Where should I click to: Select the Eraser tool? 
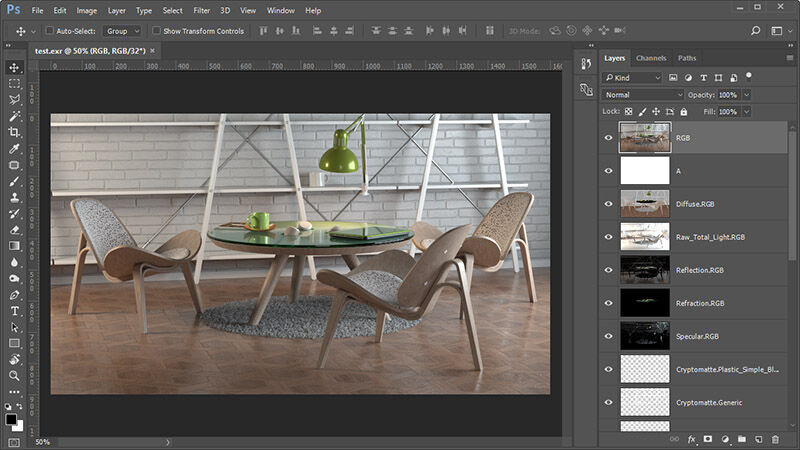[x=14, y=229]
